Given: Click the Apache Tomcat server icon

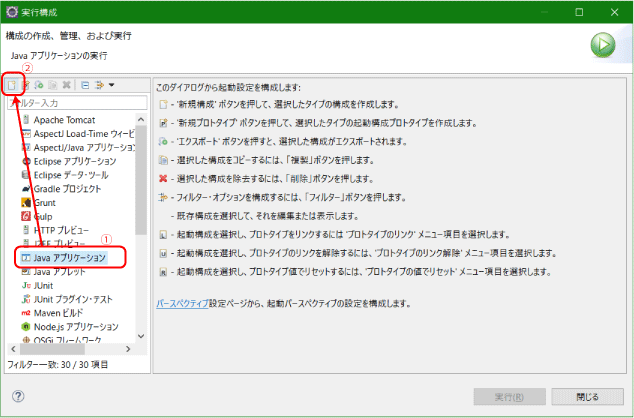Looking at the screenshot, I should pyautogui.click(x=26, y=120).
